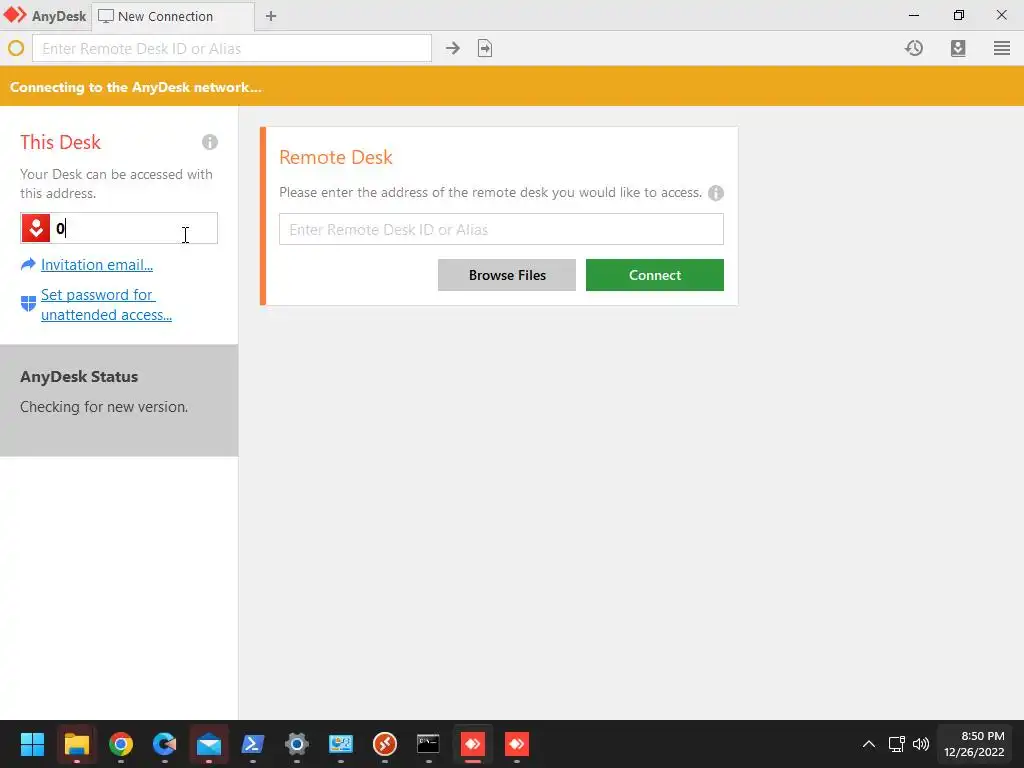Open the address book icon

958,48
